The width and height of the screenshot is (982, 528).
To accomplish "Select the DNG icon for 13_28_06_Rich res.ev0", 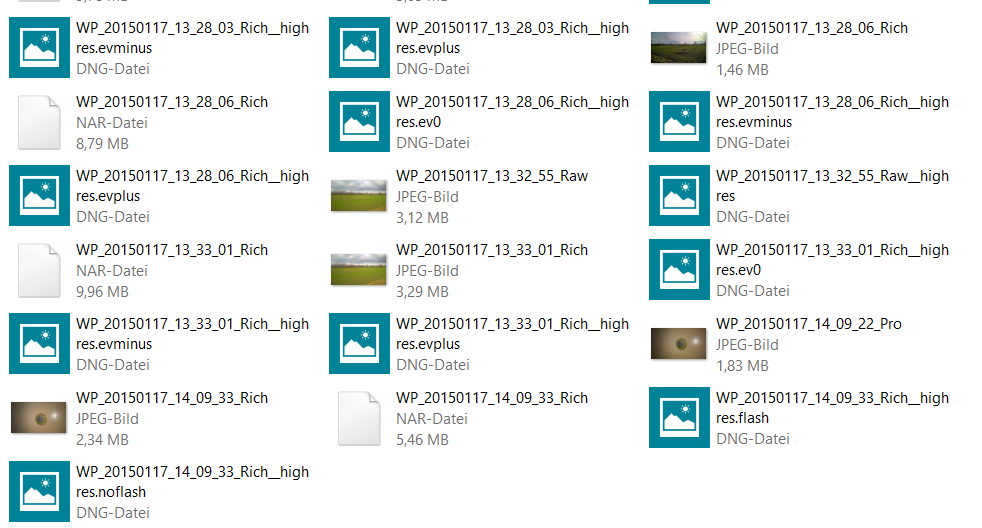I will coord(359,122).
